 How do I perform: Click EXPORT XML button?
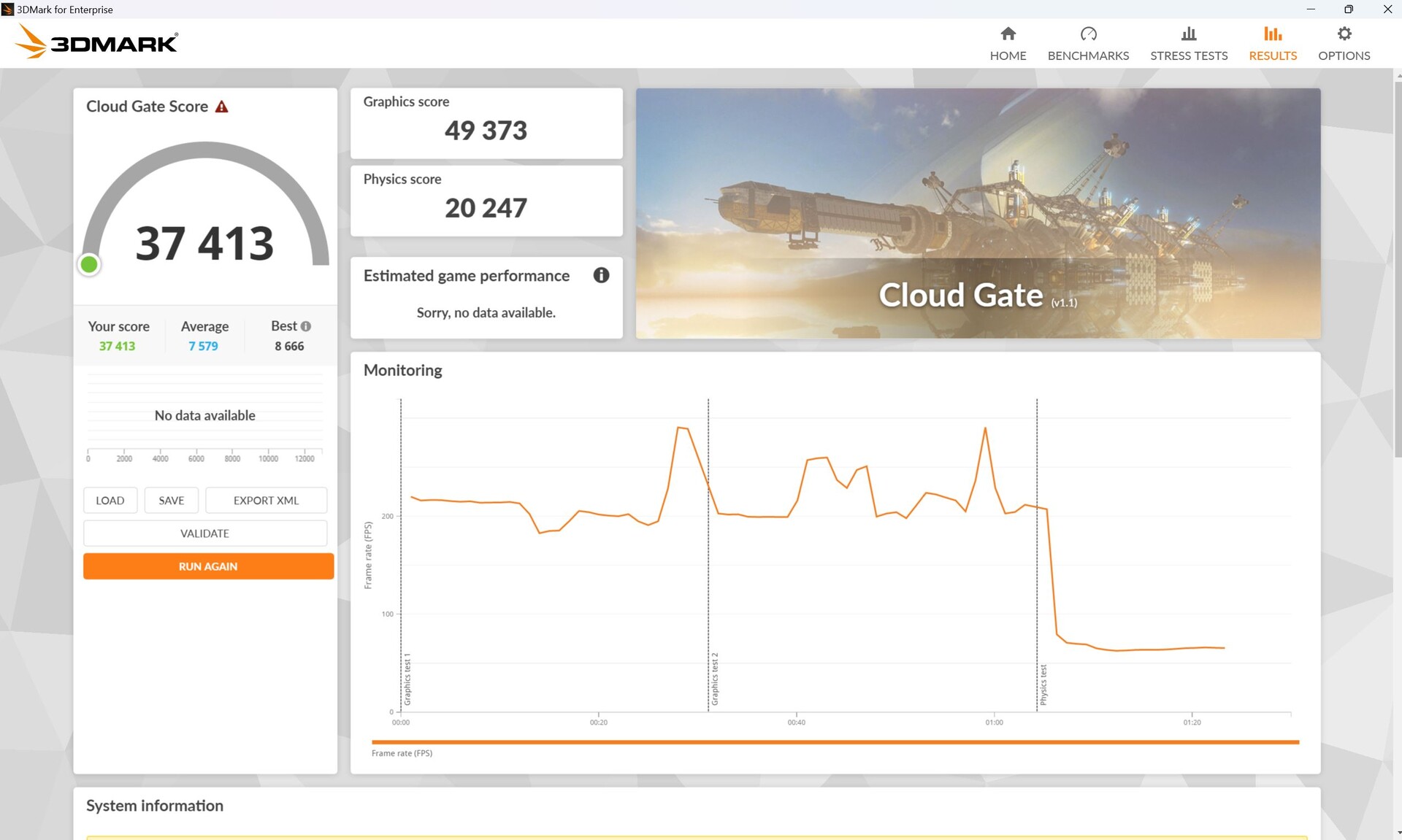pyautogui.click(x=266, y=500)
